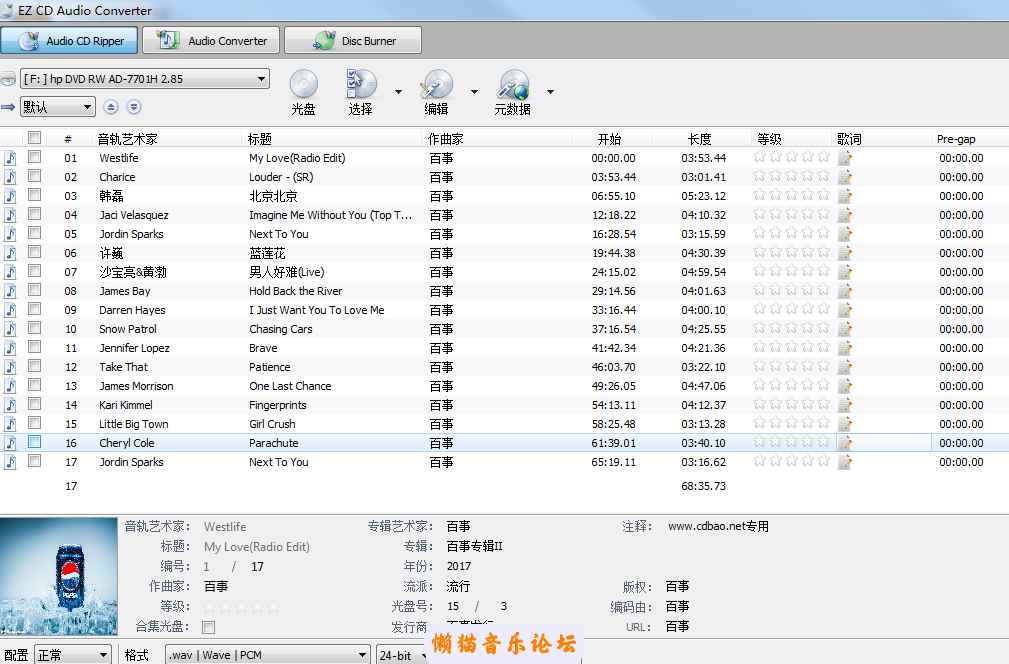Open lyrics icon for track 11 Jennifer Lopez
The width and height of the screenshot is (1009, 664).
[x=845, y=348]
